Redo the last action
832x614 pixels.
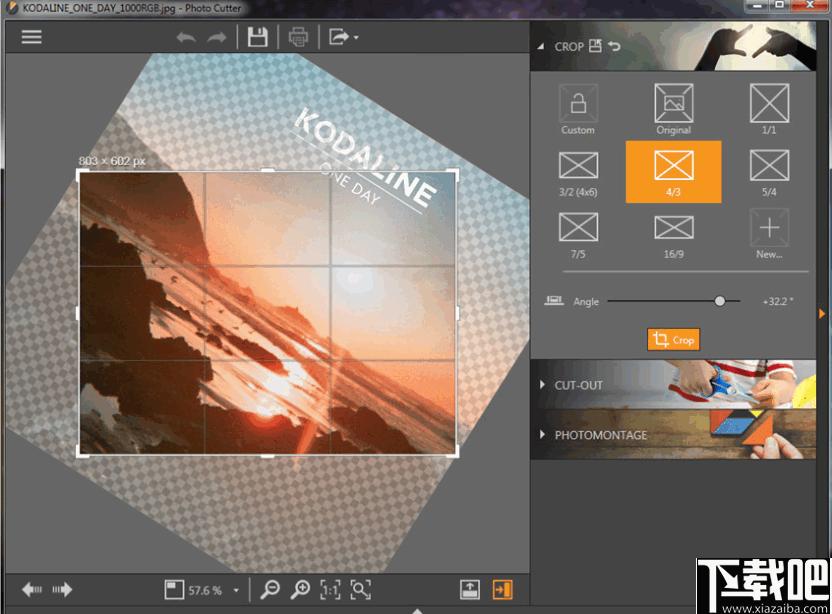pos(216,37)
